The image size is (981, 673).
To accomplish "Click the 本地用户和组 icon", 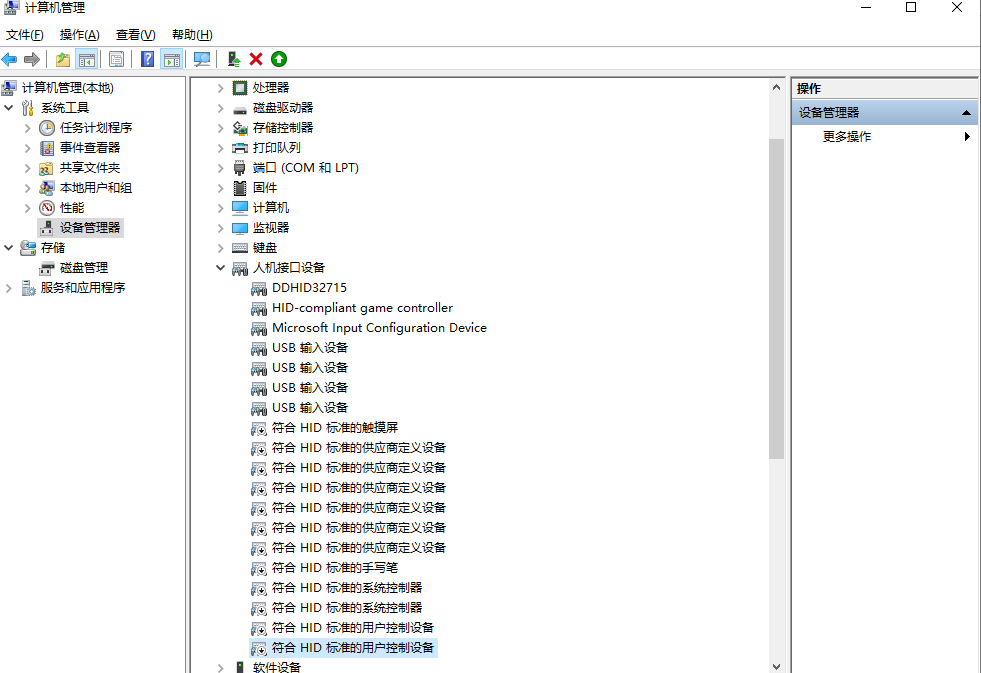I will 47,188.
